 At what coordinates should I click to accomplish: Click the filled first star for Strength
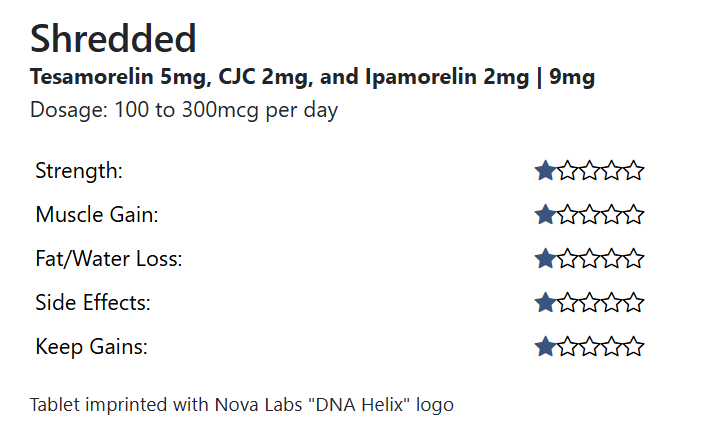[546, 171]
